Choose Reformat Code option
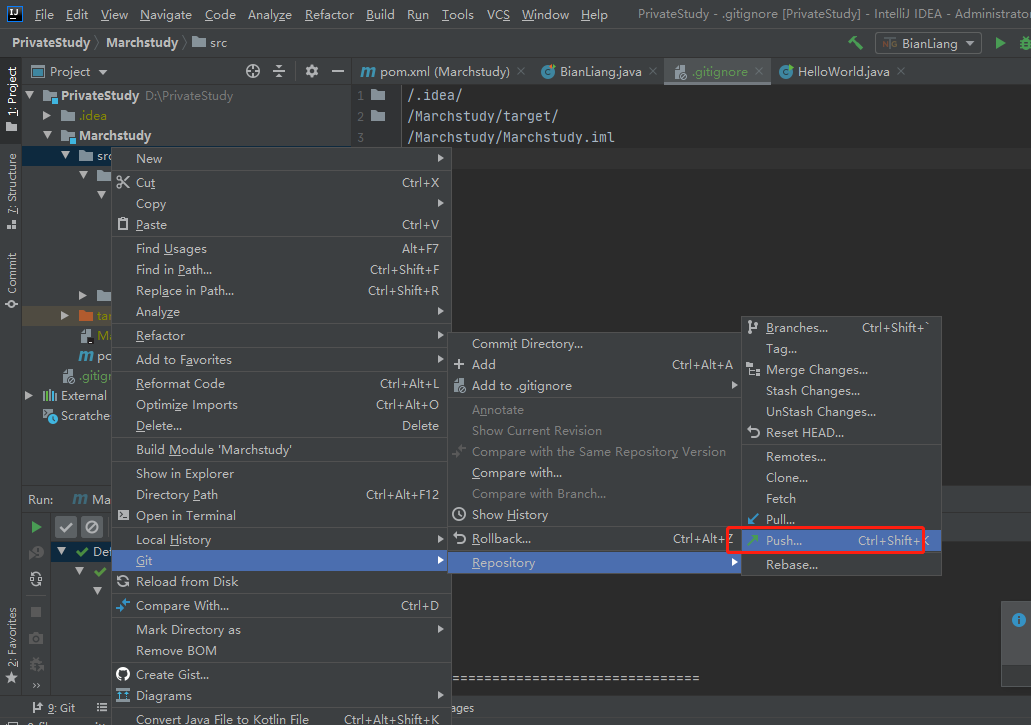The height and width of the screenshot is (725, 1031). [281, 383]
